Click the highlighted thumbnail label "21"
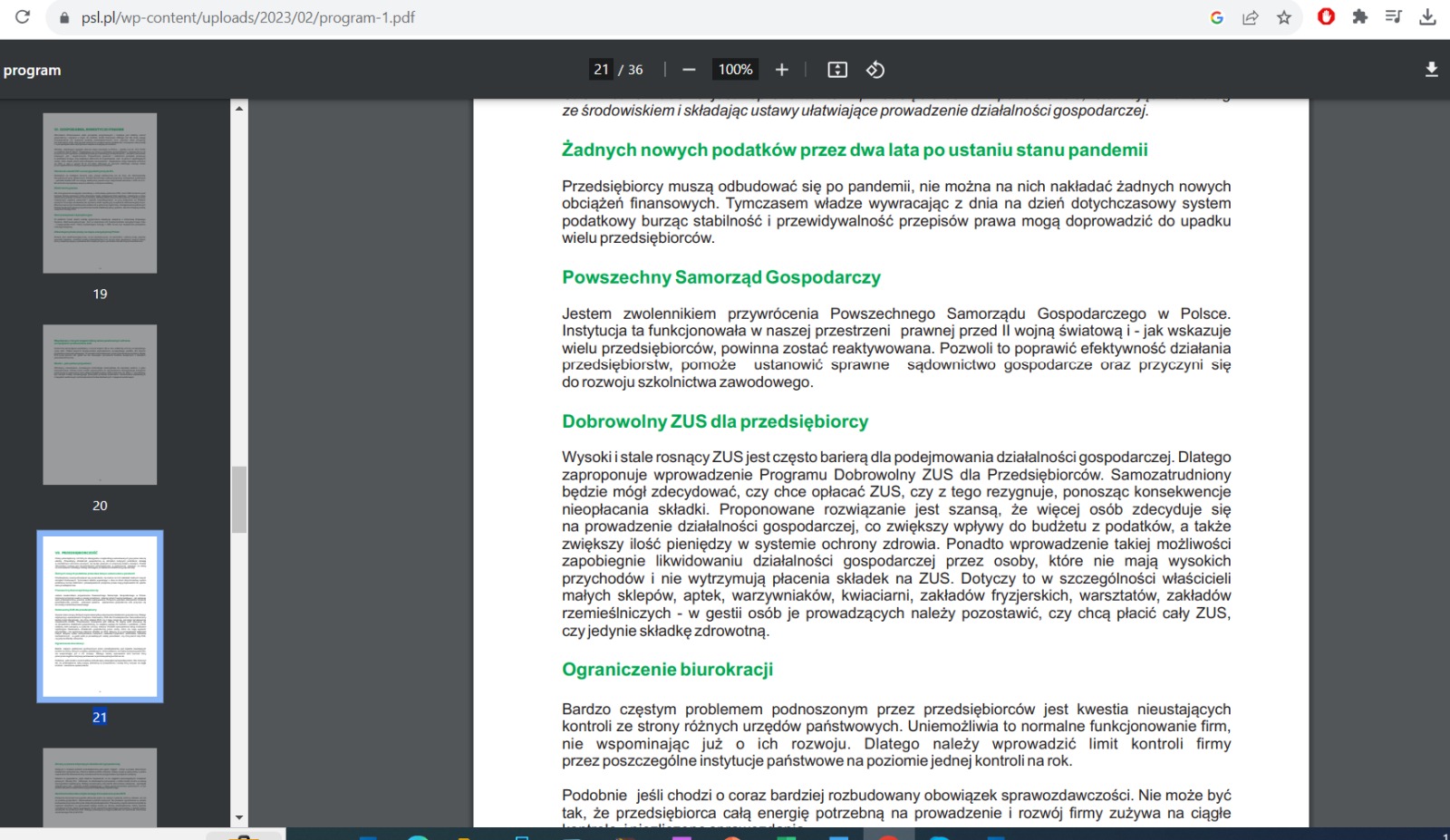 click(100, 717)
